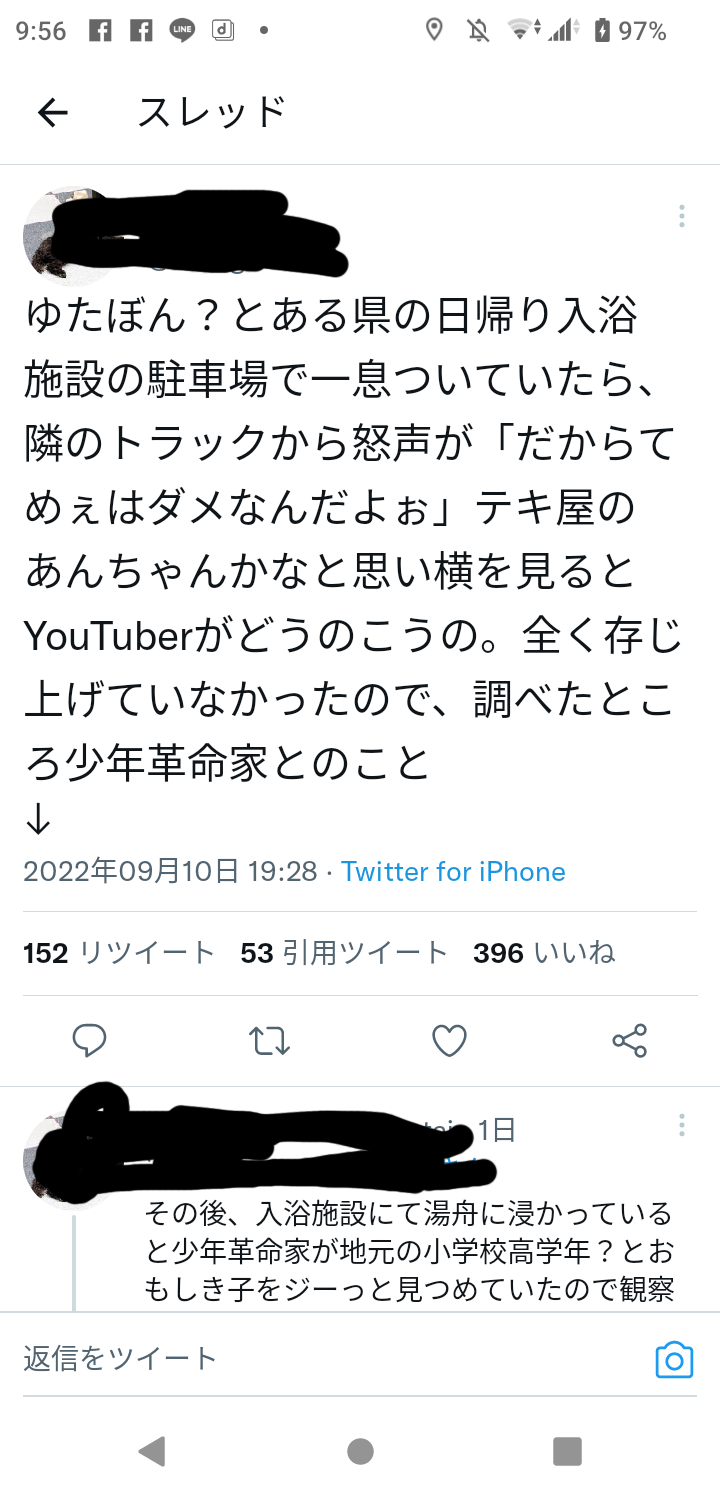Tap the retweet arrows icon
The width and height of the screenshot is (720, 1496).
(x=269, y=1041)
